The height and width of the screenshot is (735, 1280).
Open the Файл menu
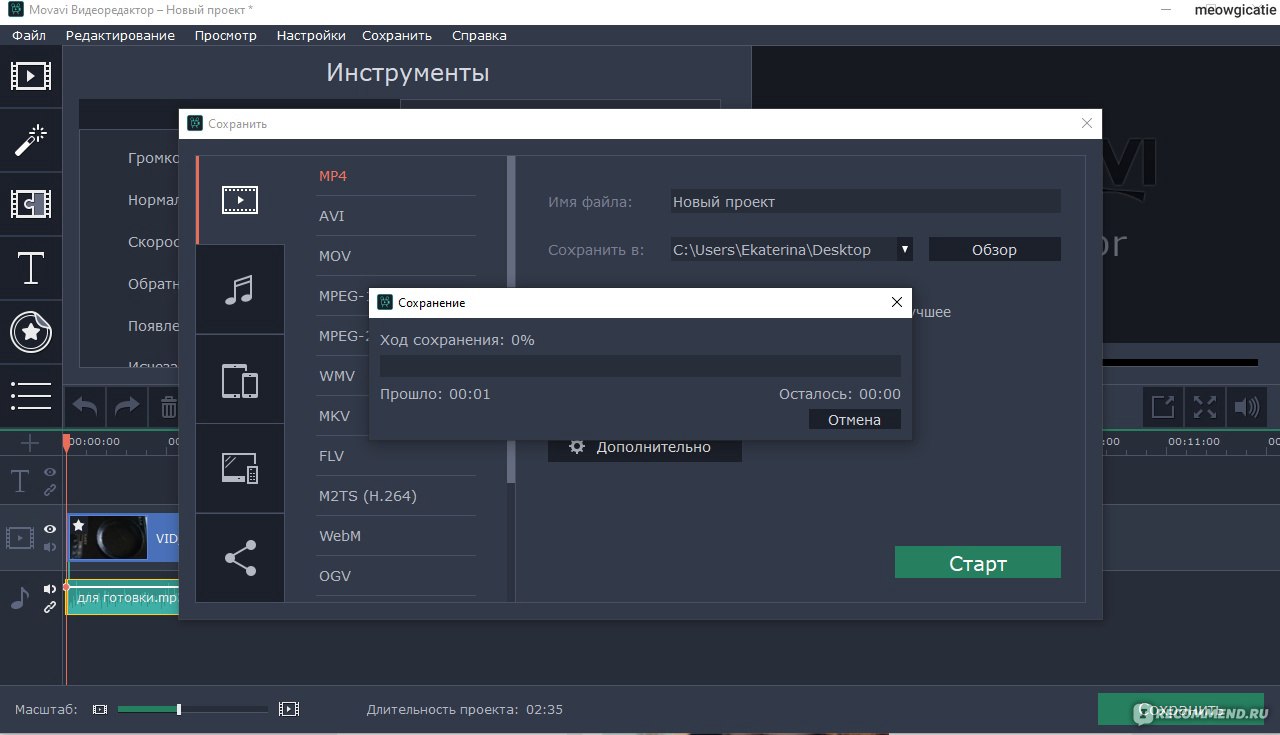tap(29, 35)
